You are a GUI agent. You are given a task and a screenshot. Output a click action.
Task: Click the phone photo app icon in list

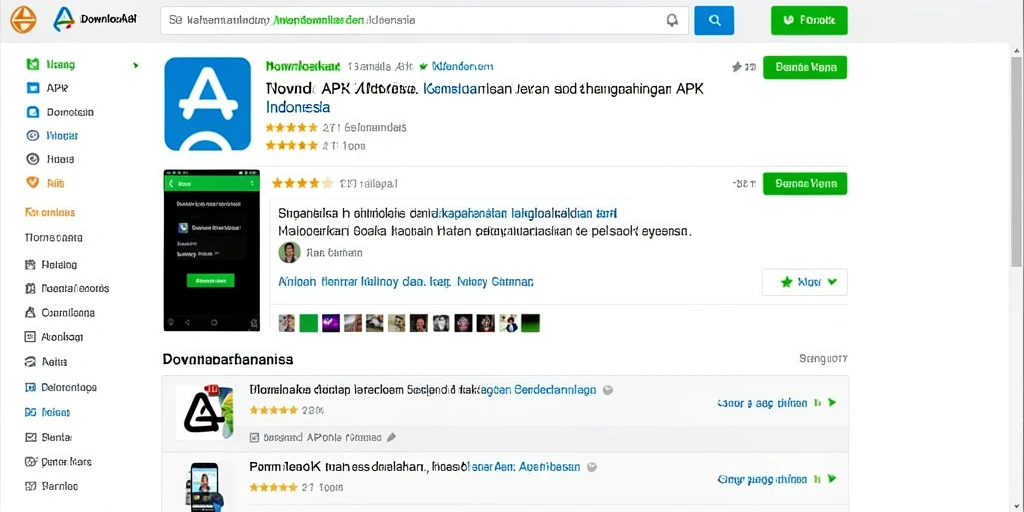click(205, 487)
